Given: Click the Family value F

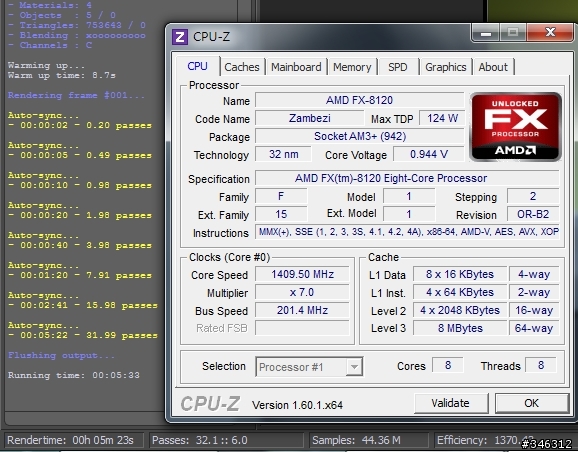Looking at the screenshot, I should [281, 196].
